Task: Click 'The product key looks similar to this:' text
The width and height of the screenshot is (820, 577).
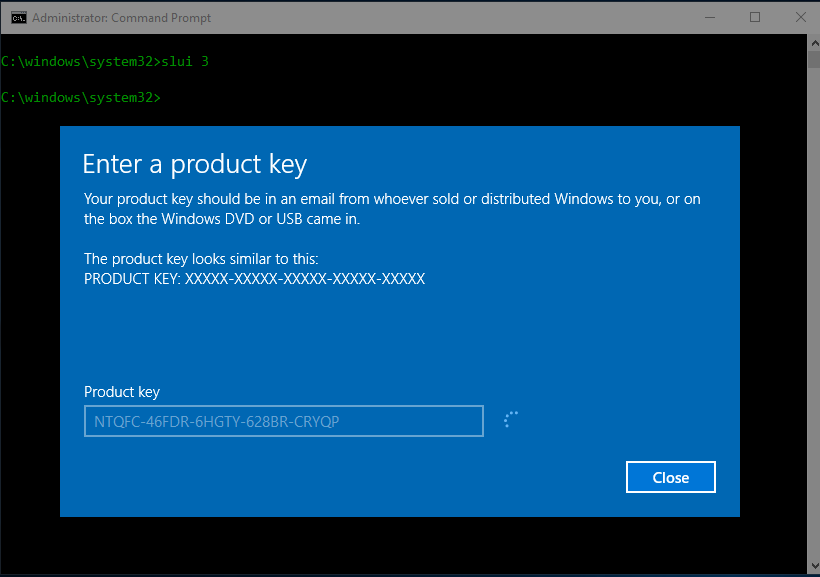Action: [201, 259]
